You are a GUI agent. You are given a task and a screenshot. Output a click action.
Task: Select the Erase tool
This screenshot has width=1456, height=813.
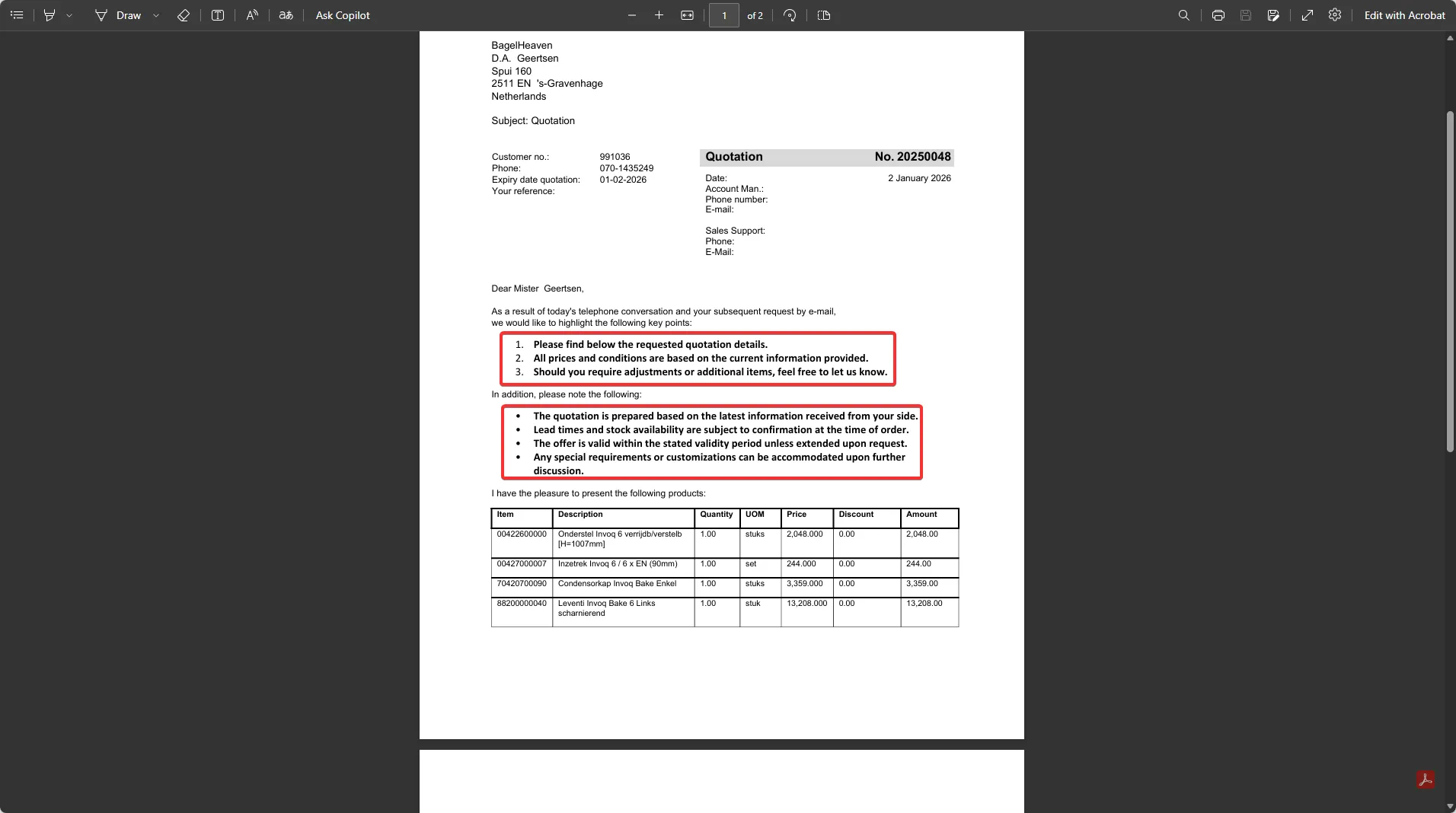[x=184, y=15]
